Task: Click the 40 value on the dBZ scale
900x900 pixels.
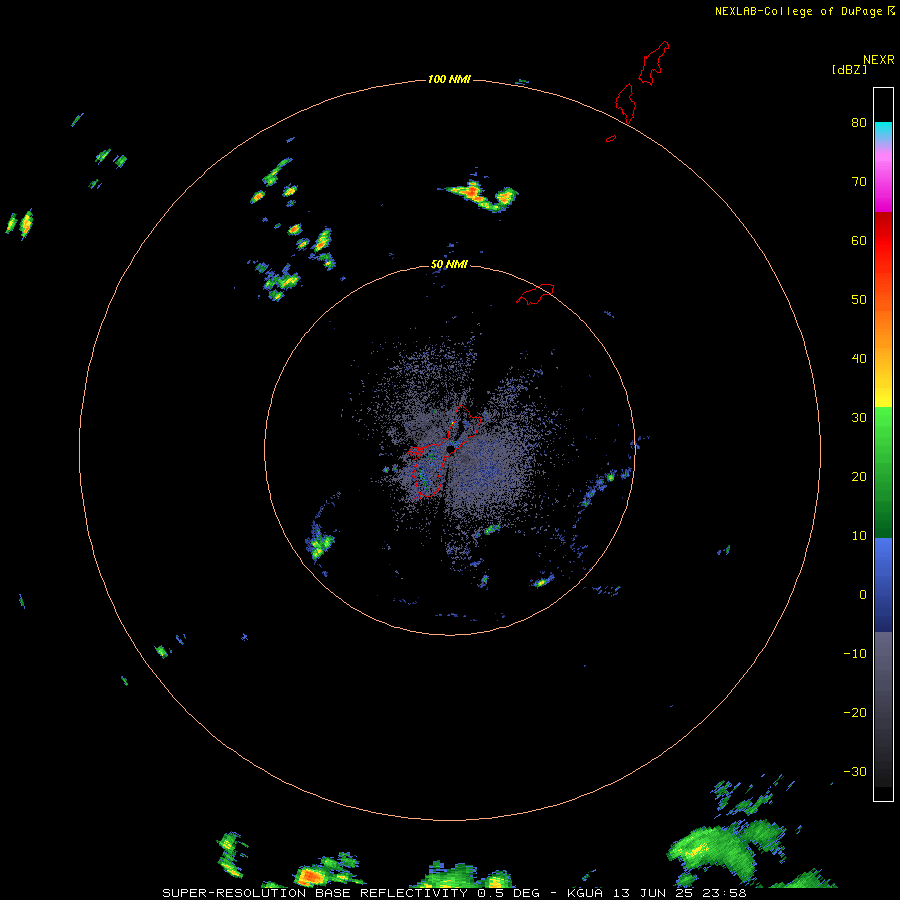Action: point(859,359)
